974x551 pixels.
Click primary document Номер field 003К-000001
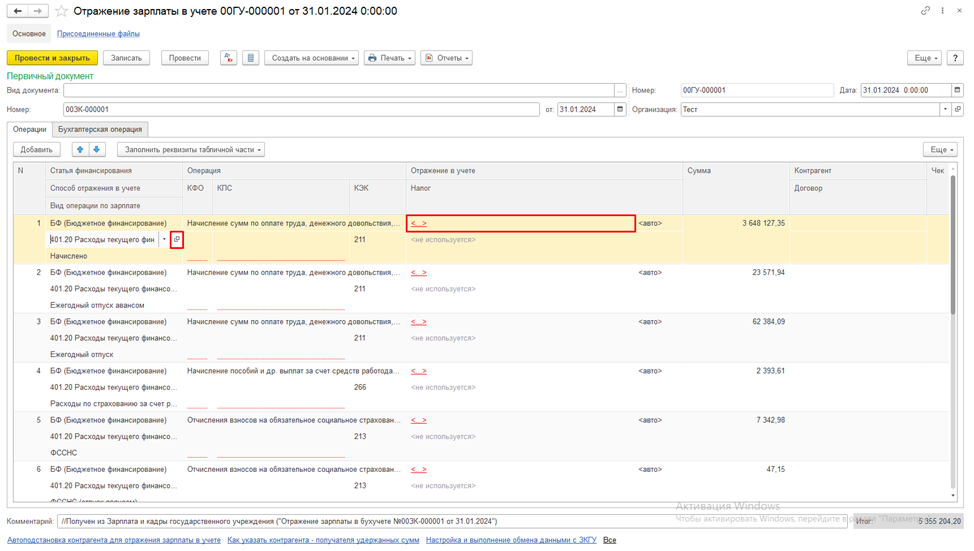(x=301, y=109)
